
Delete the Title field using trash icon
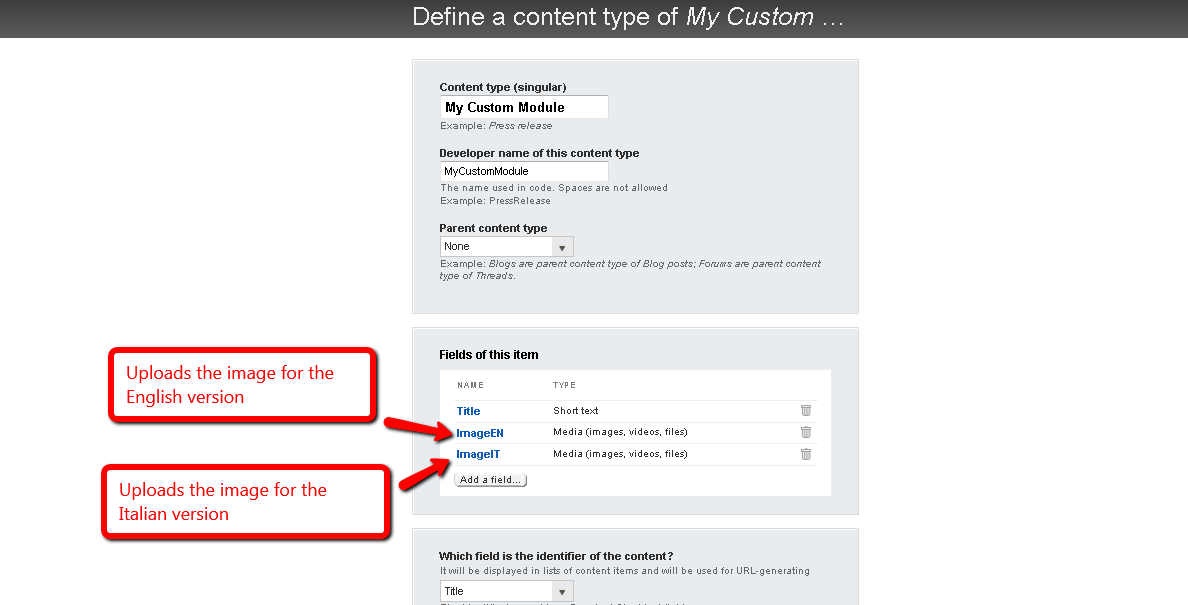[x=805, y=410]
